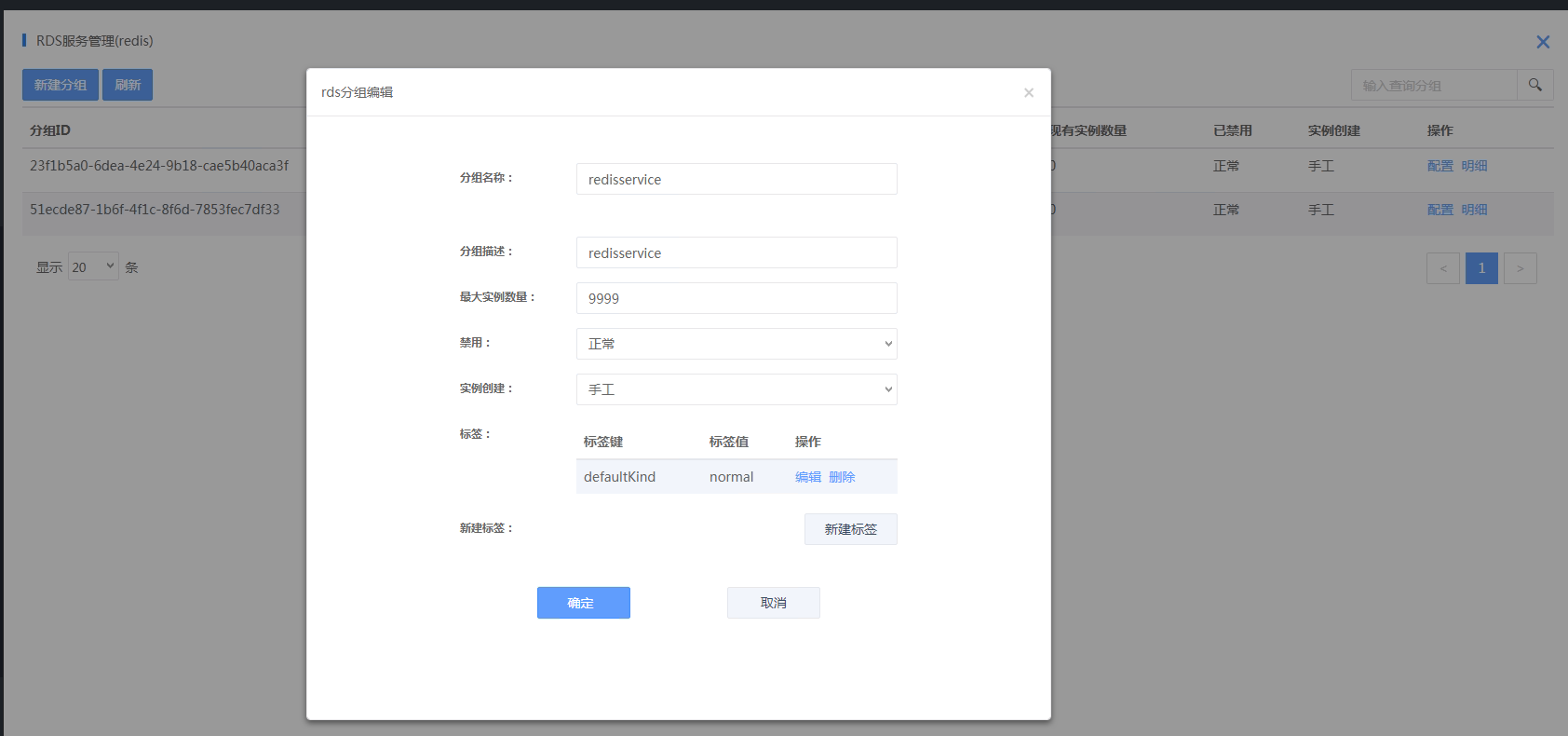
Task: Click the normal tag value cell
Action: tap(731, 477)
